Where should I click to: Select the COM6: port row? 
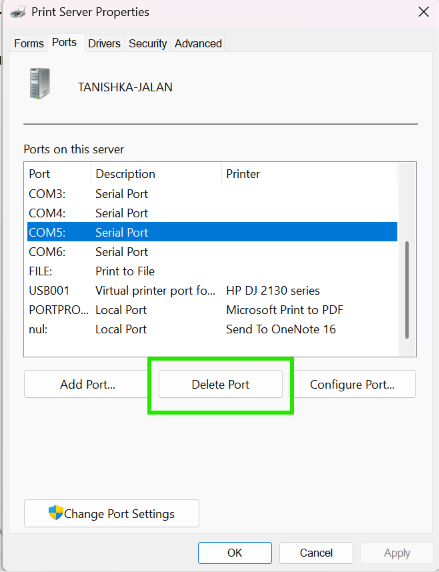coord(212,252)
